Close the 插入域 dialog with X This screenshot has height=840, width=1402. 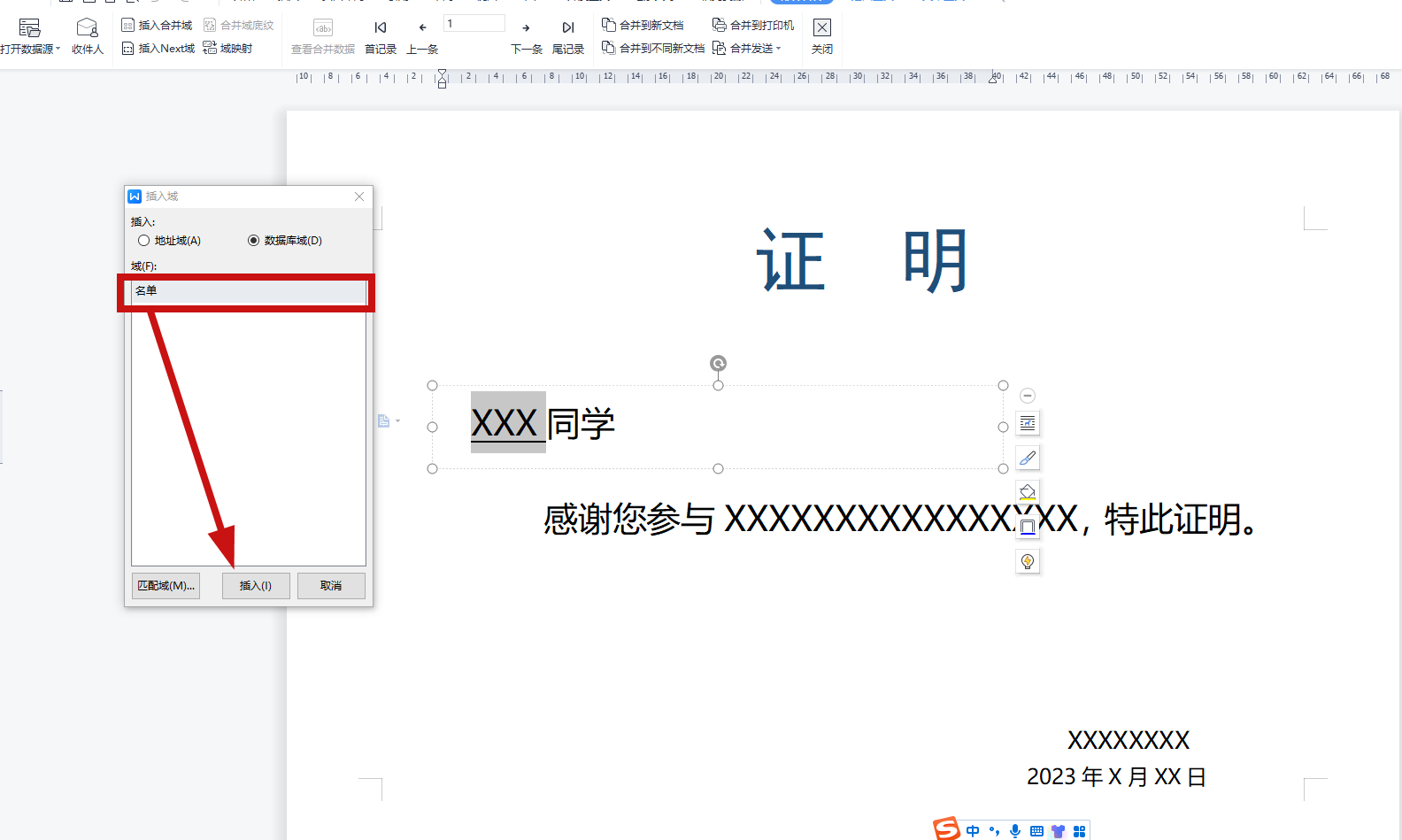359,197
